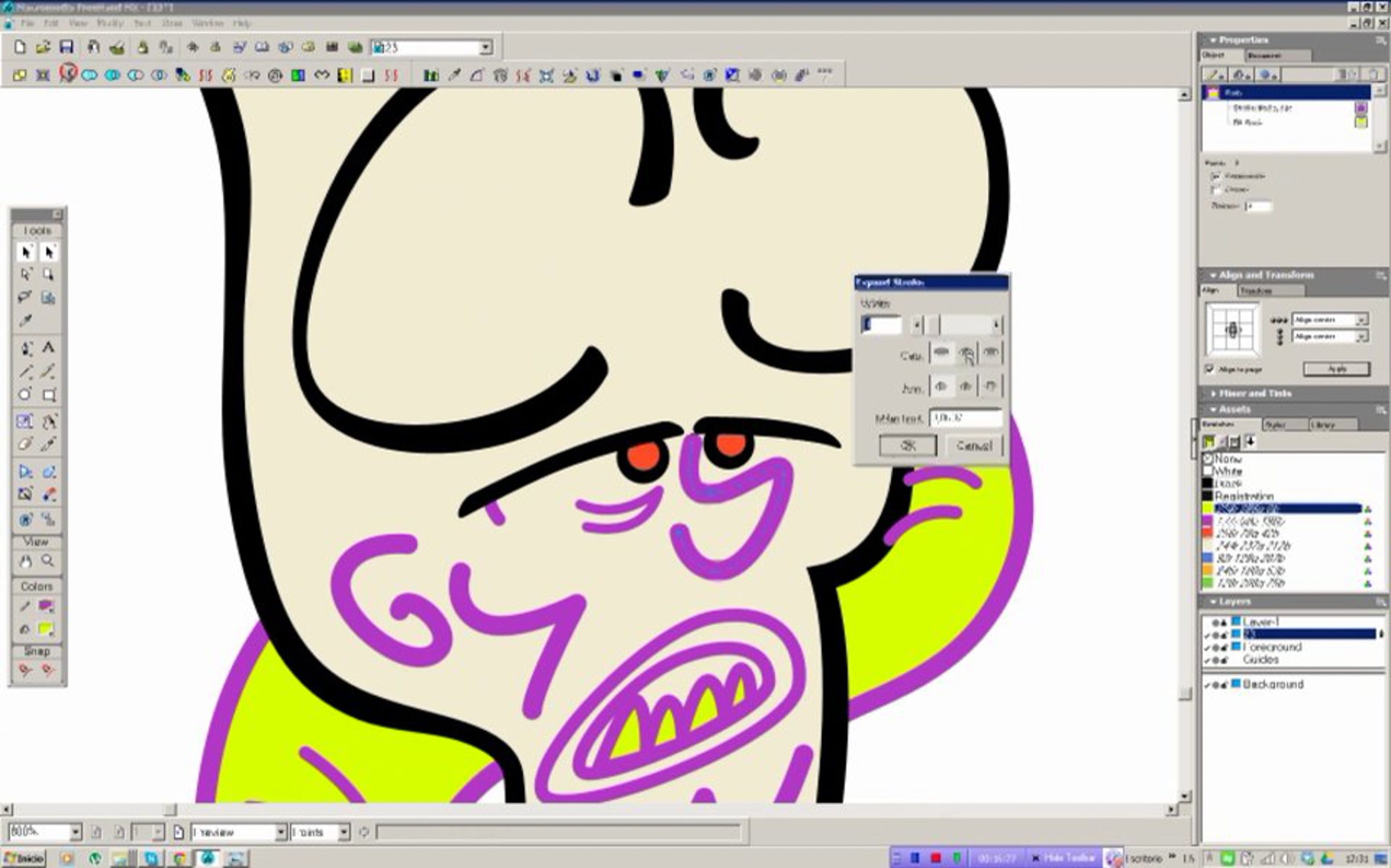
Task: Toggle the Align to page checkbox
Action: 1210,369
